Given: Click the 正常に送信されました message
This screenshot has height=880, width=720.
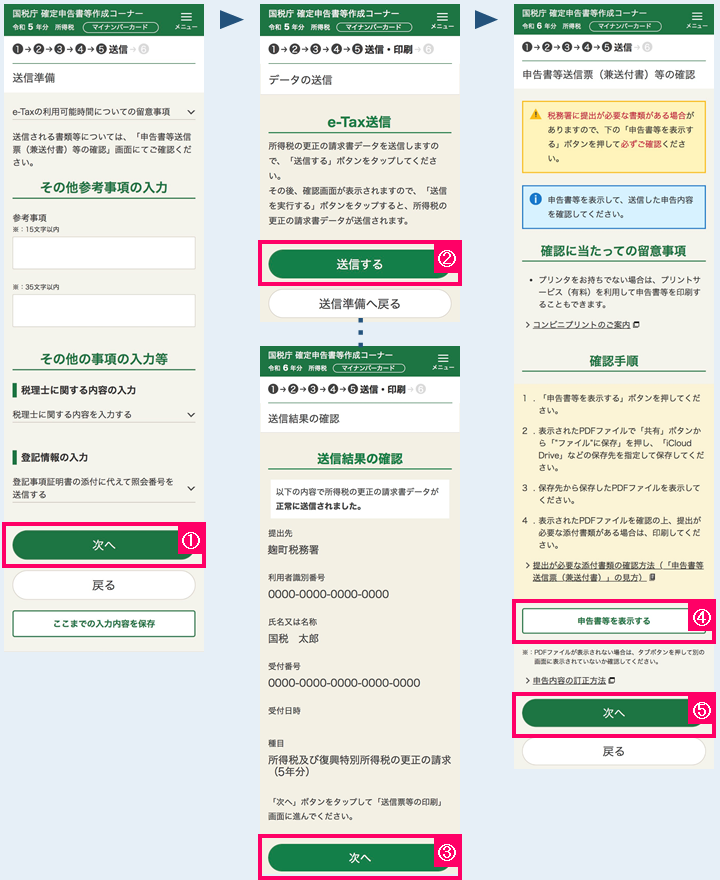Looking at the screenshot, I should click(x=319, y=506).
